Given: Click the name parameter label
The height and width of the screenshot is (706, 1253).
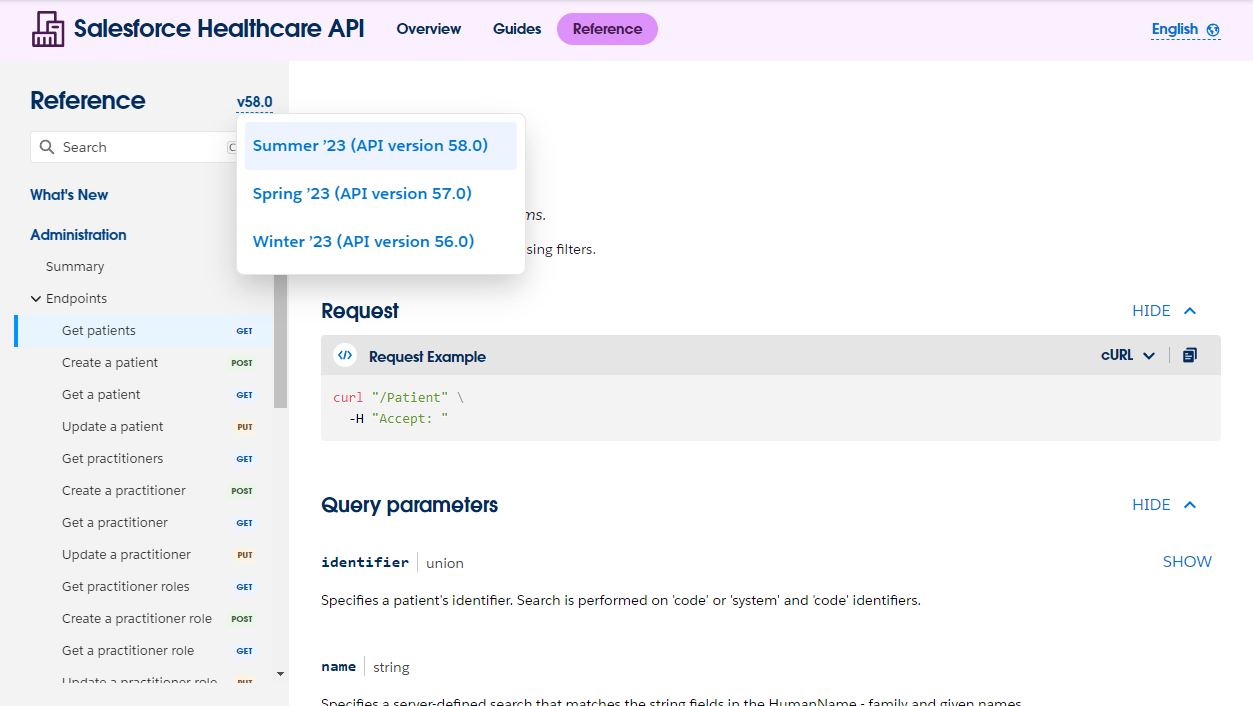Looking at the screenshot, I should [339, 667].
